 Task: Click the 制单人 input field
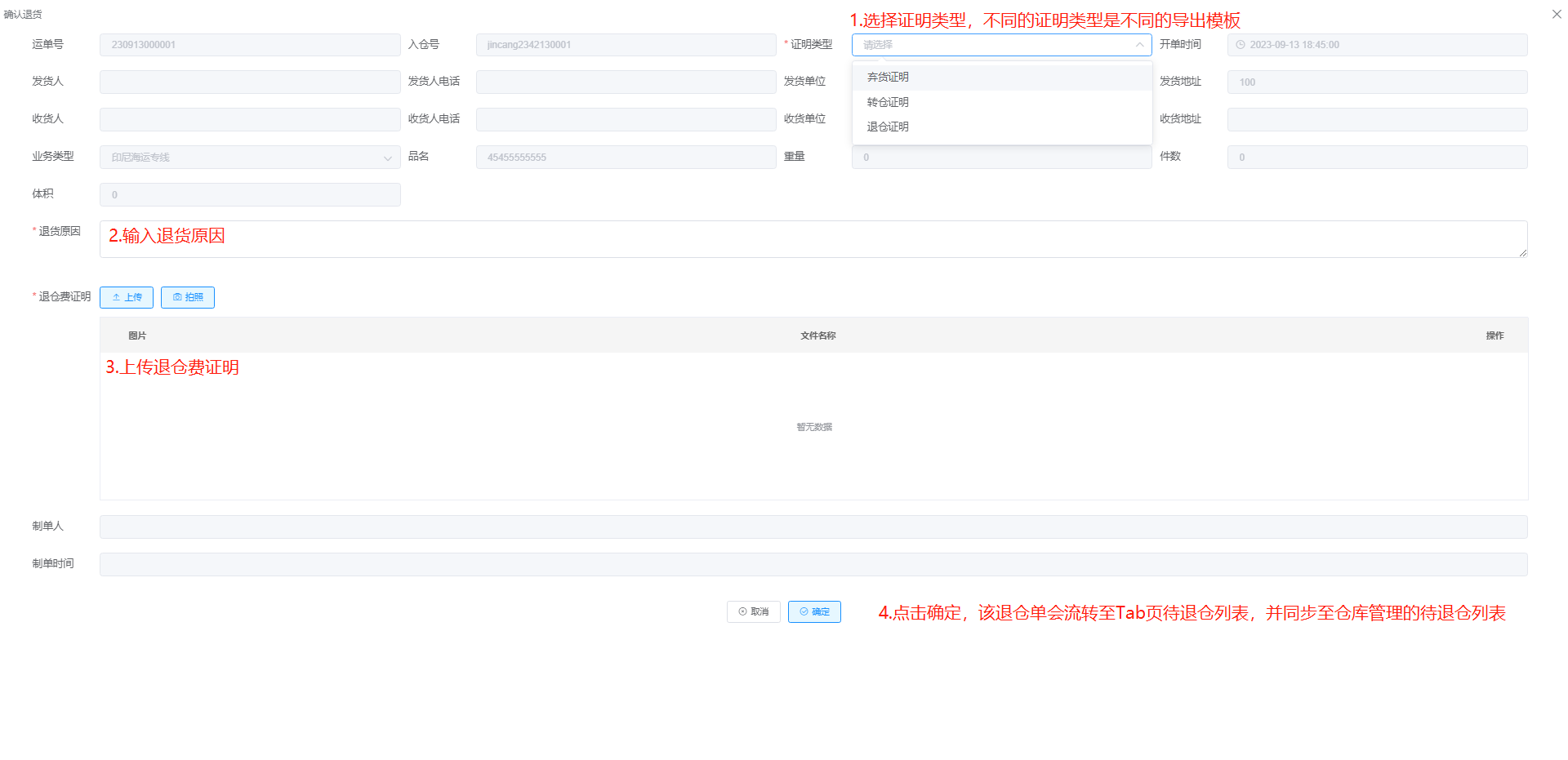coord(813,527)
